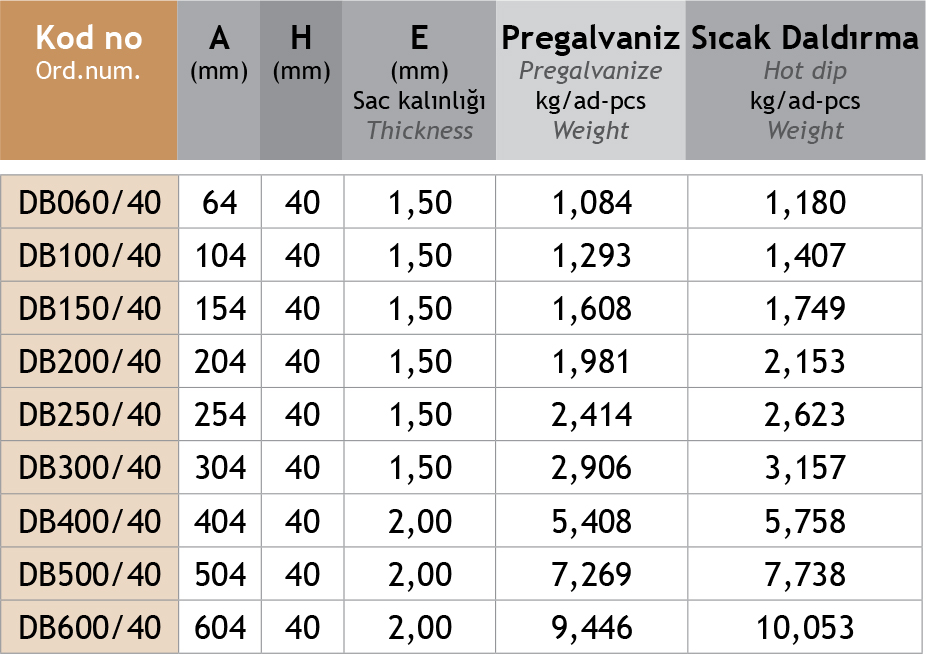The width and height of the screenshot is (926, 654).
Task: Select the 604 value in column A
Action: (x=219, y=628)
